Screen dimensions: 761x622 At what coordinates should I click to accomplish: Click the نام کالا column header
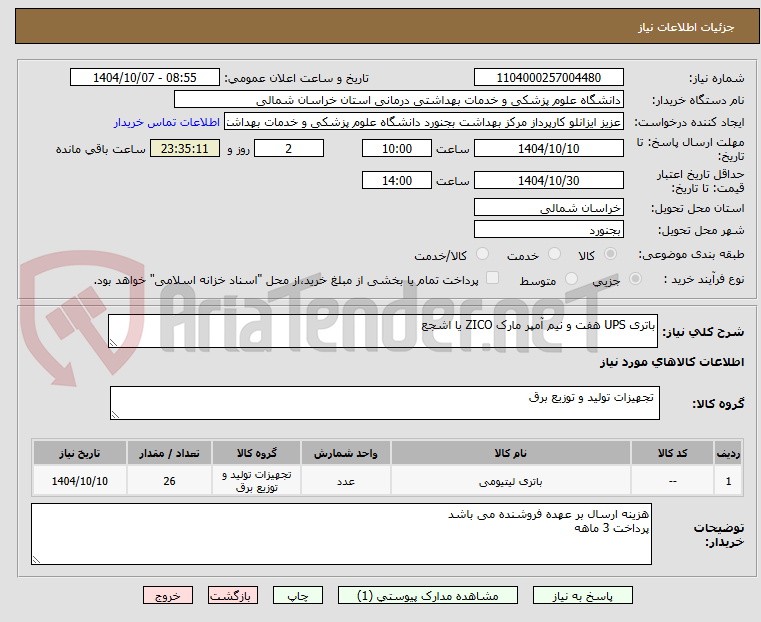point(511,453)
